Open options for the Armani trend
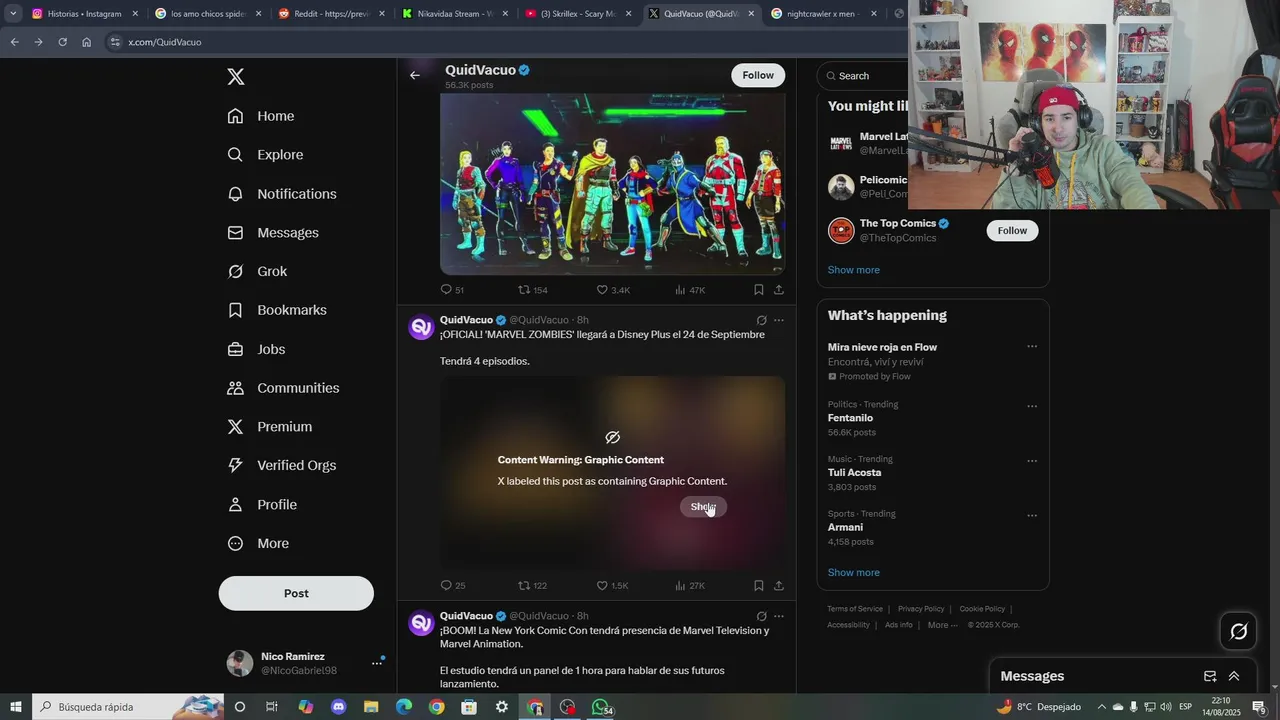1280x720 pixels. coord(1032,516)
